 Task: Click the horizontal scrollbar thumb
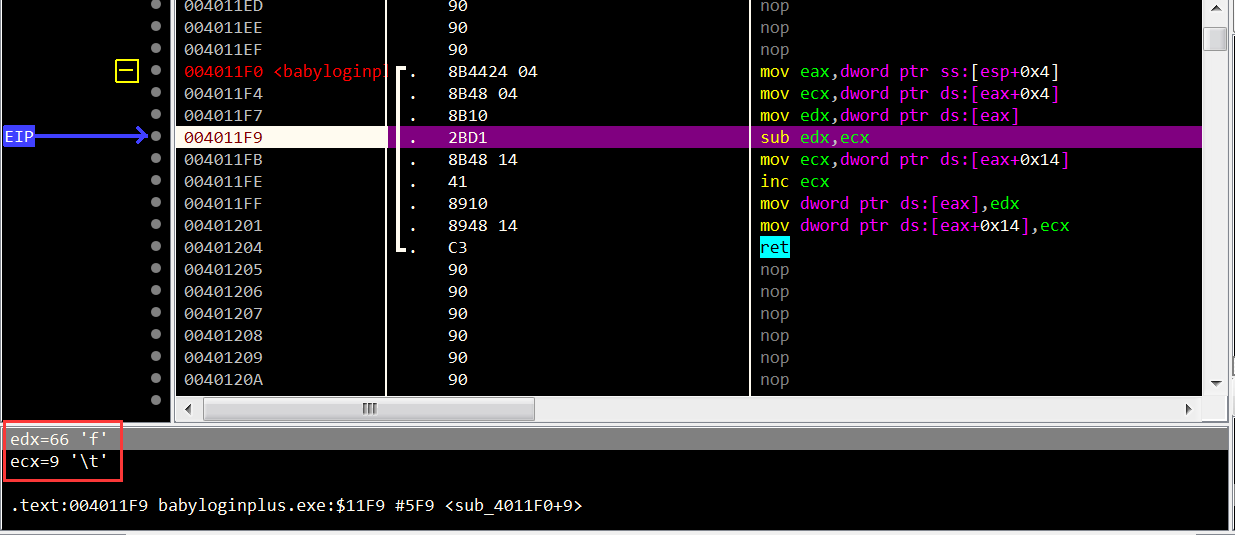369,409
